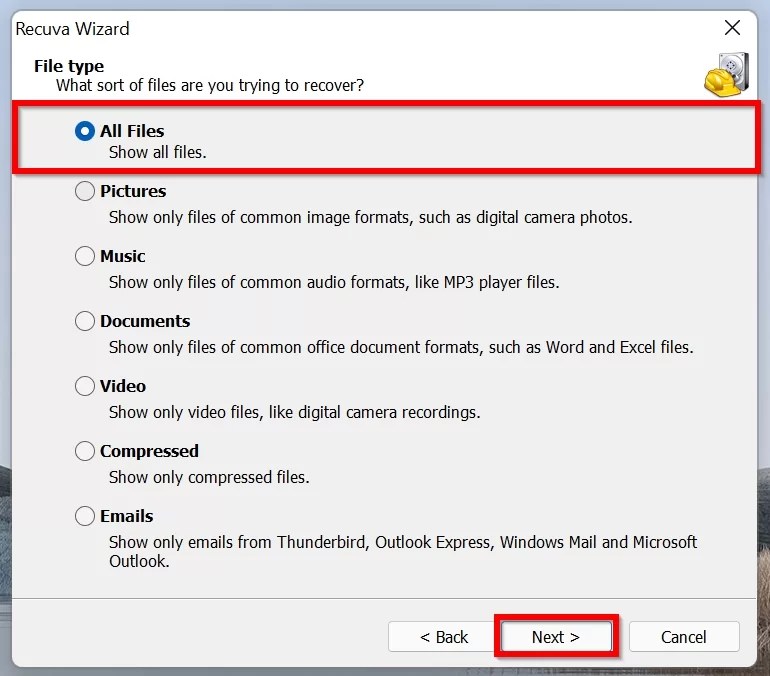Click the Recuva hard hat drive icon
Viewport: 770px width, 676px height.
tap(726, 75)
